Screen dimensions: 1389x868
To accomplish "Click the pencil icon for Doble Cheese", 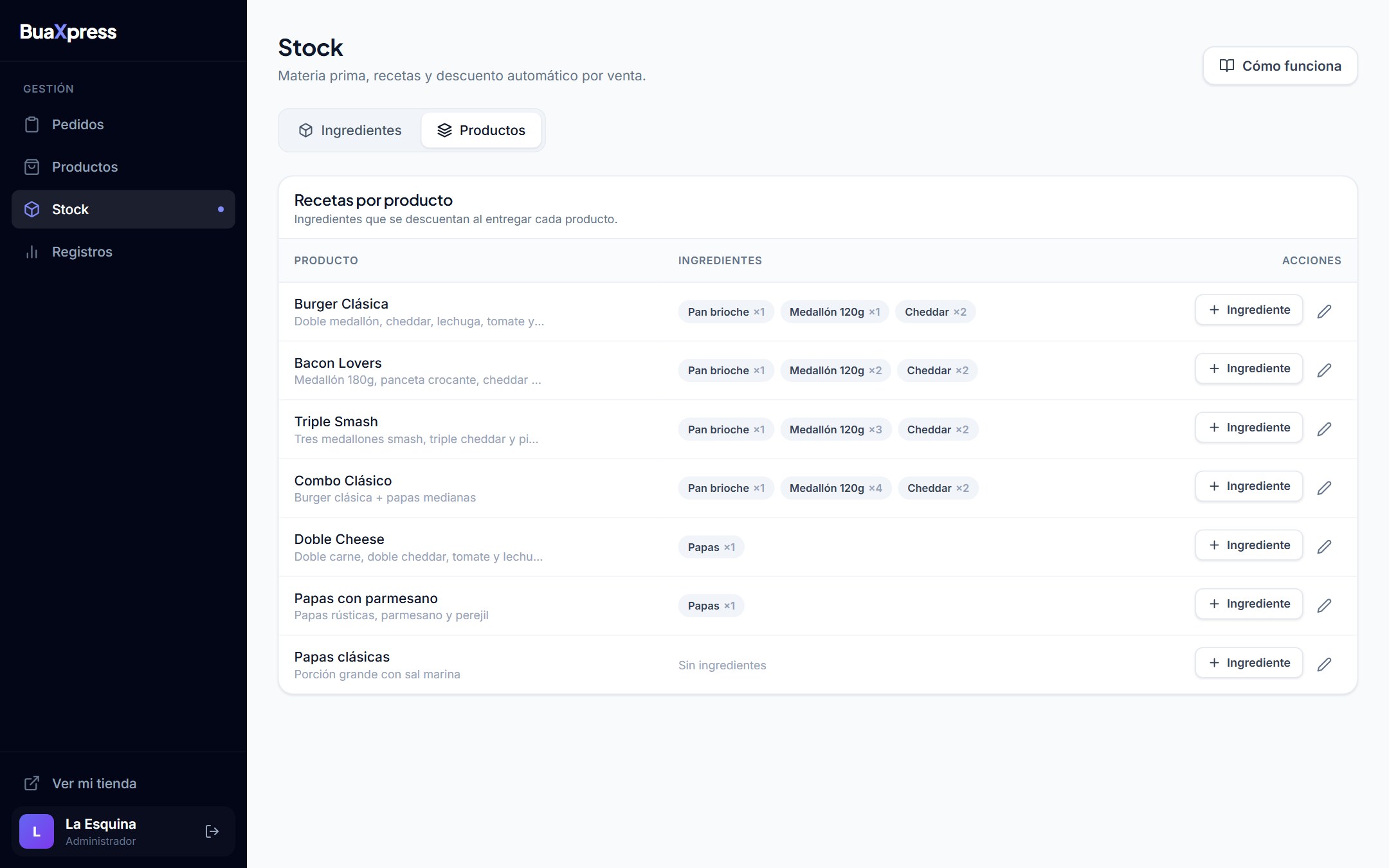I will point(1324,547).
